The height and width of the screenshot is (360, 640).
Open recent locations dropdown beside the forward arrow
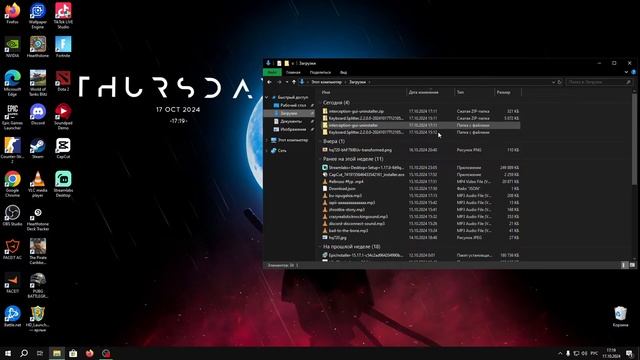(287, 82)
